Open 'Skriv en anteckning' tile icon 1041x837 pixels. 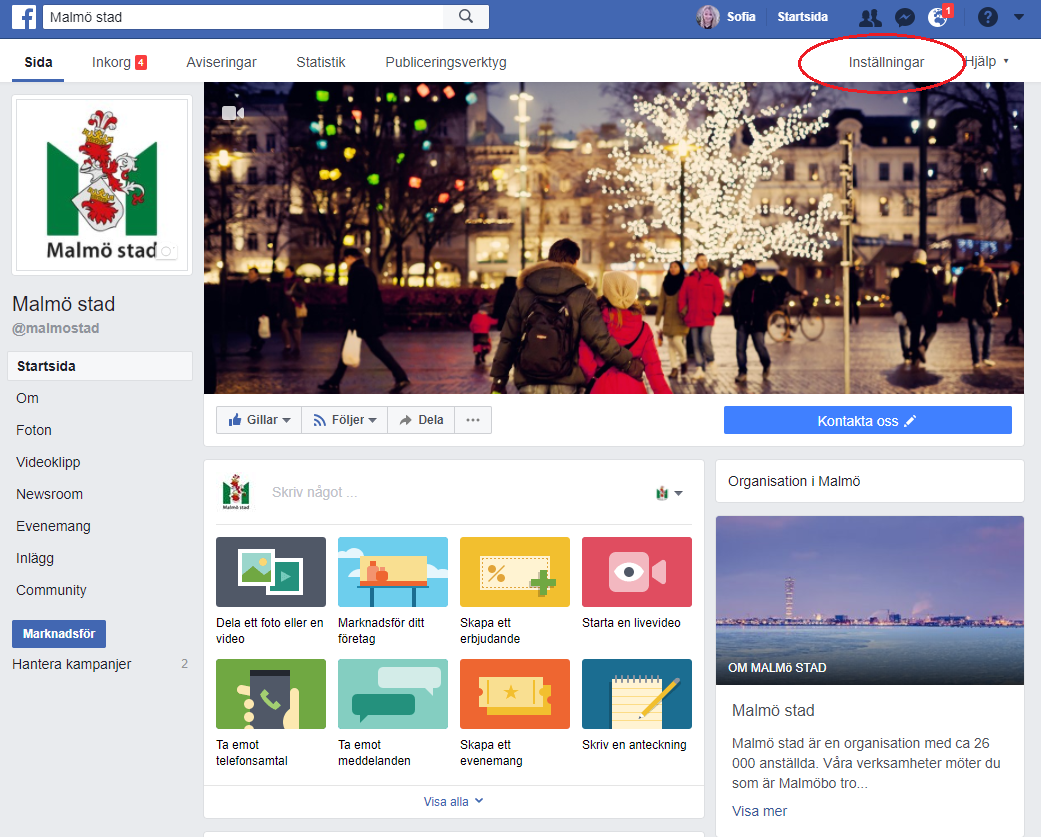click(637, 694)
